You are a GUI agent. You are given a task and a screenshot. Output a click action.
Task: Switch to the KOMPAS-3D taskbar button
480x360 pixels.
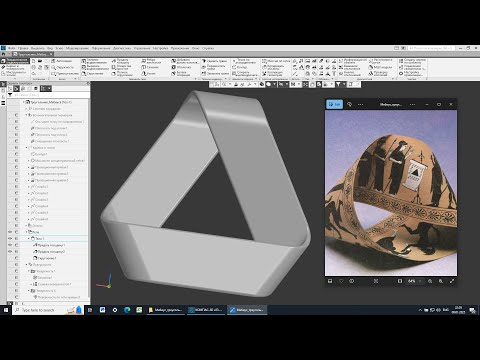click(x=206, y=310)
